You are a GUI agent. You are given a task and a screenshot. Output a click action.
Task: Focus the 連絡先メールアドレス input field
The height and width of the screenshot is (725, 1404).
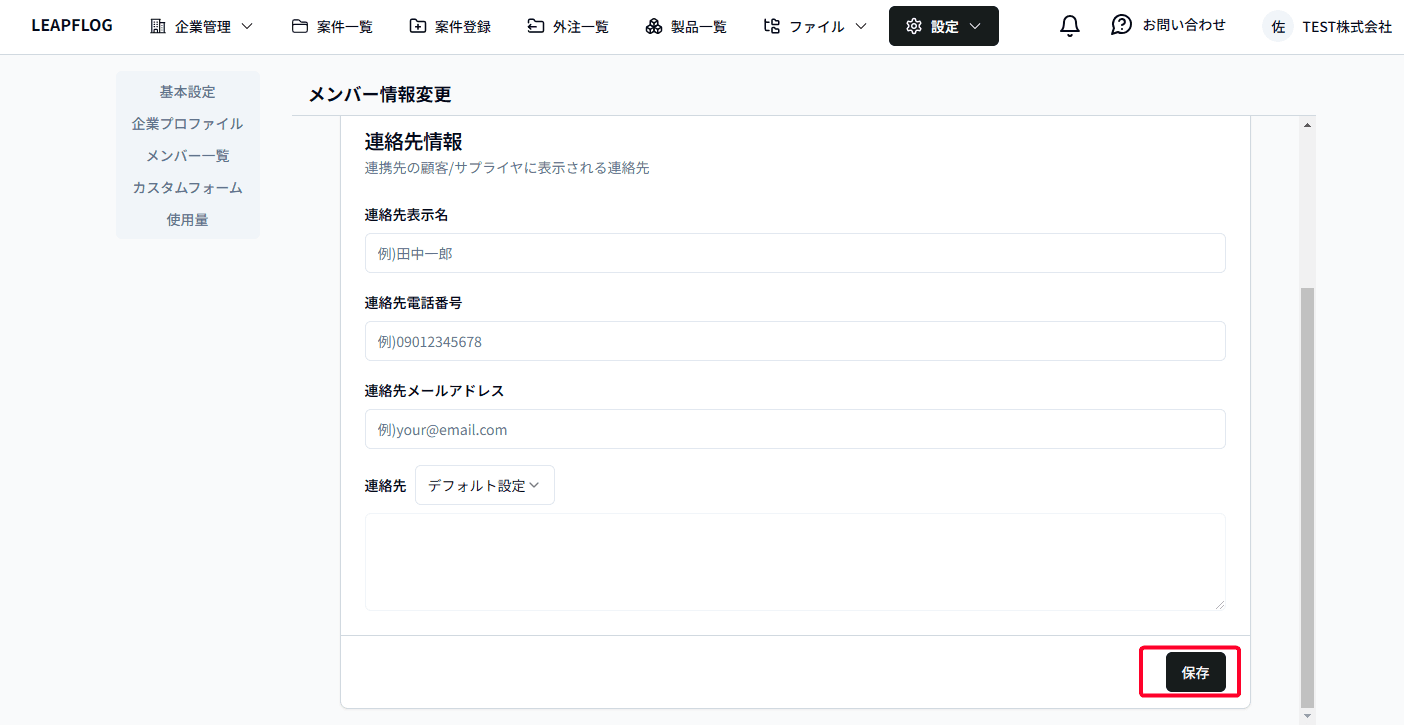pos(794,430)
